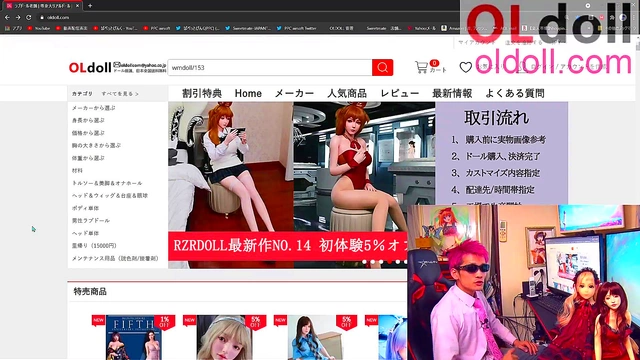Open a new browser tab with plus

coord(90,6)
